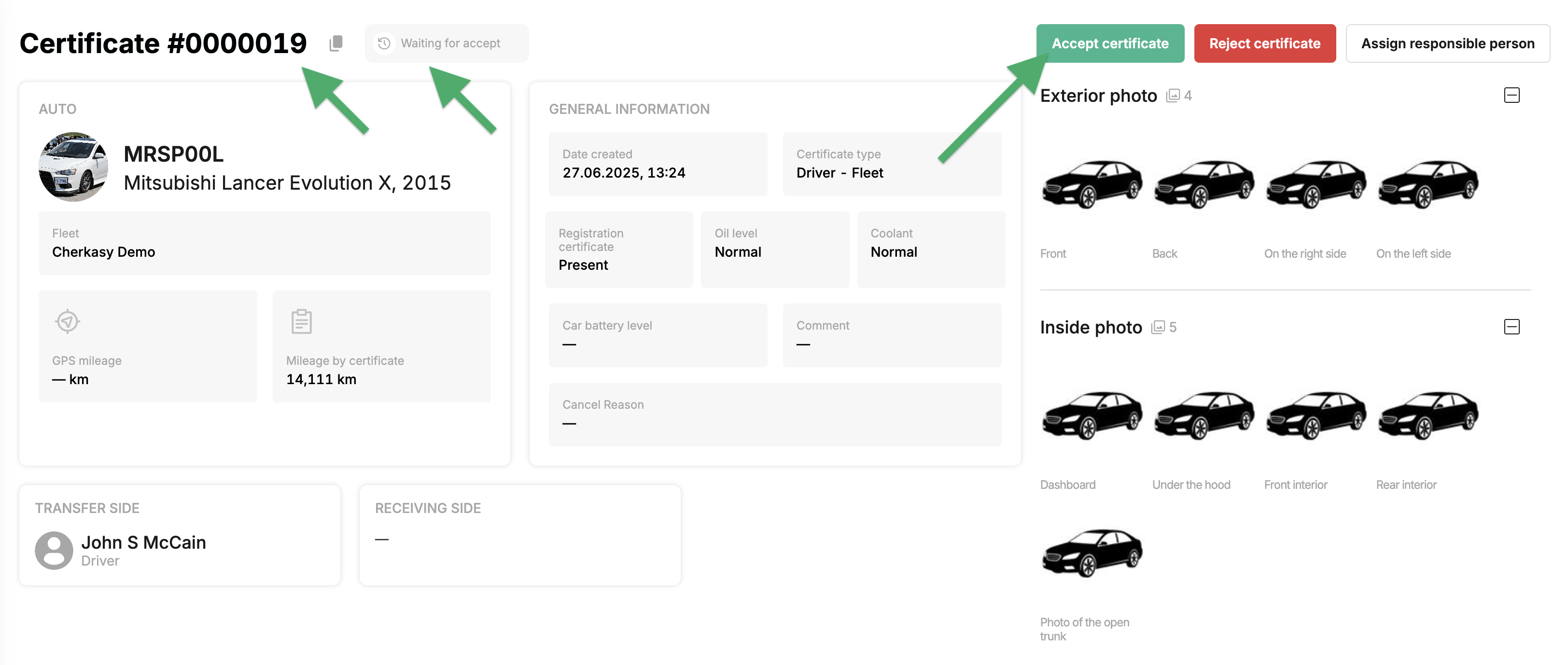The width and height of the screenshot is (1568, 665).
Task: Click the Cancel Reason field
Action: pyautogui.click(x=775, y=415)
